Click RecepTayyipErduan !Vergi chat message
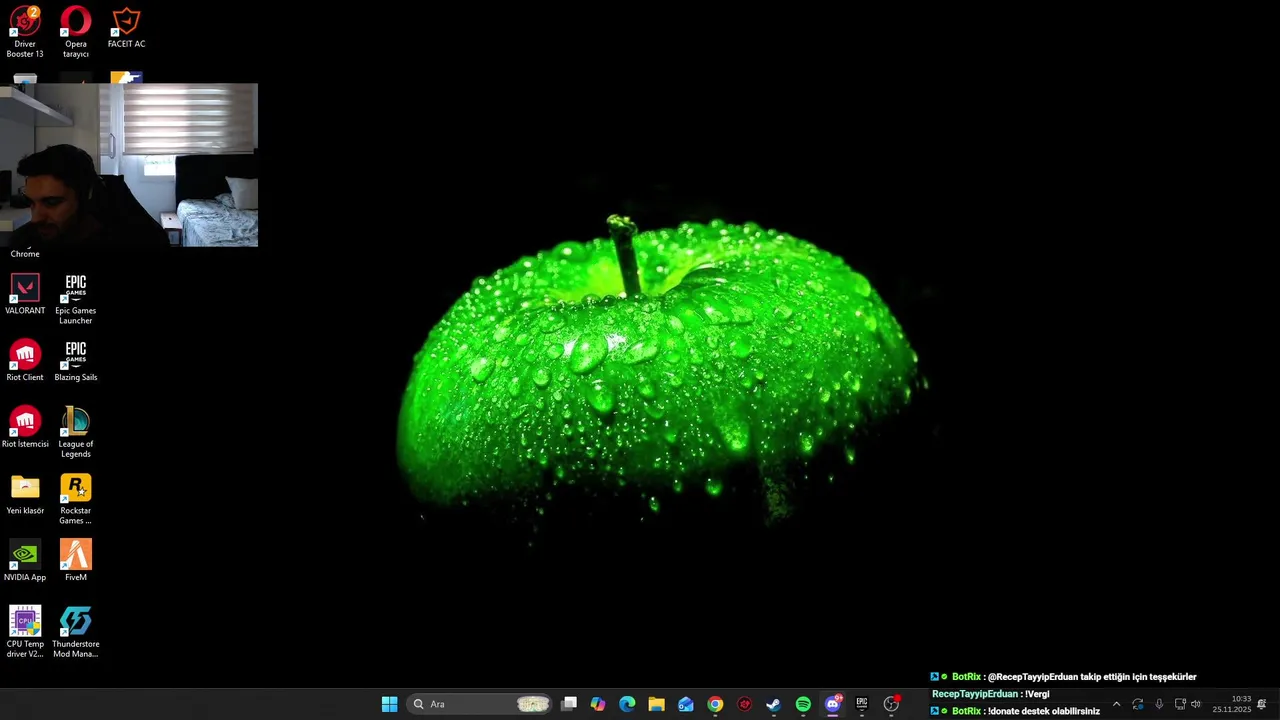Screen dimensions: 1280x720 991,694
